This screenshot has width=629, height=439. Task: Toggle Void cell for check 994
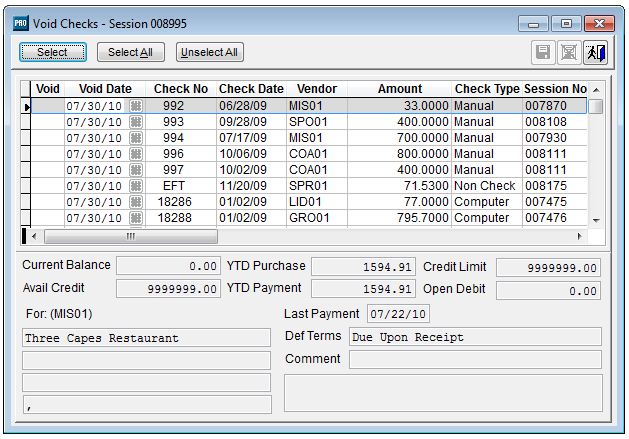click(x=48, y=138)
